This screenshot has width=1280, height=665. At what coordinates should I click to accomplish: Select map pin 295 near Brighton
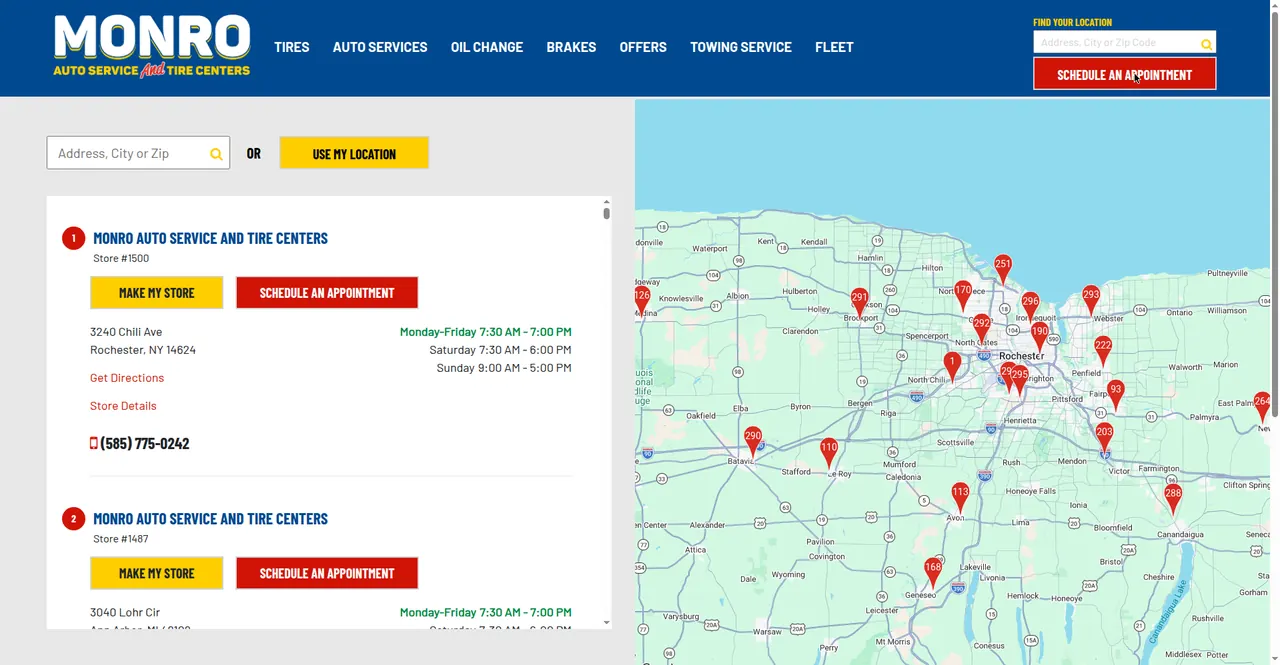tap(1020, 378)
